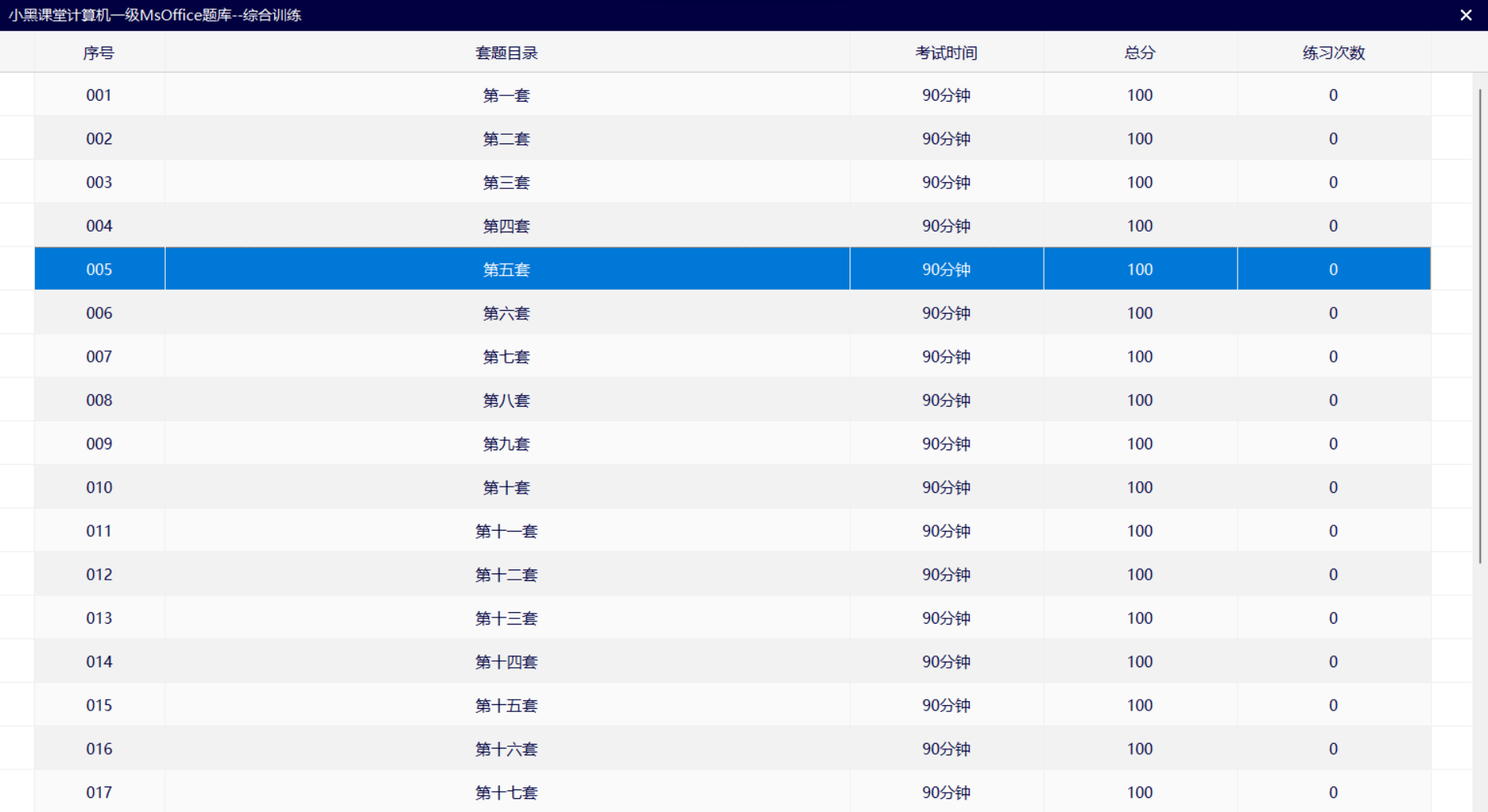
Task: Click the 套题目录 column header
Action: [506, 53]
